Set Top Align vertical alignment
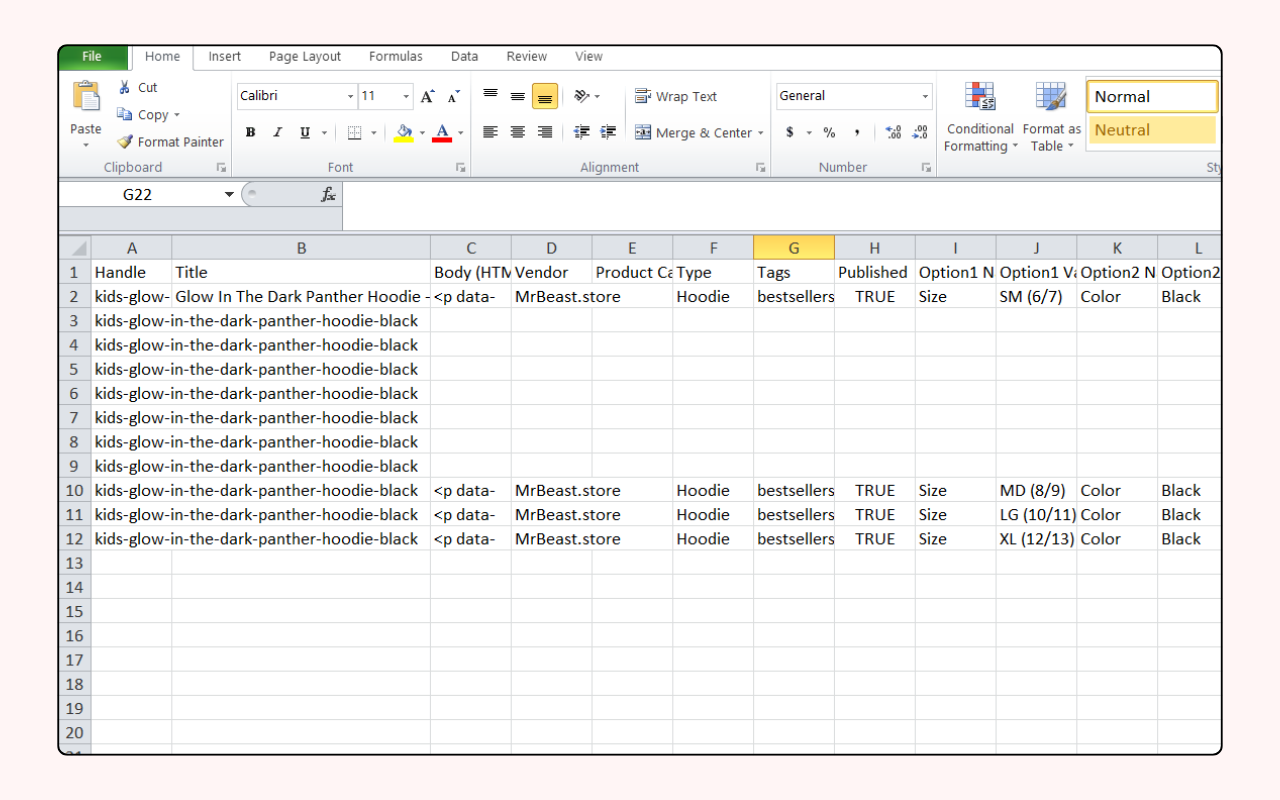1280x800 pixels. [491, 96]
